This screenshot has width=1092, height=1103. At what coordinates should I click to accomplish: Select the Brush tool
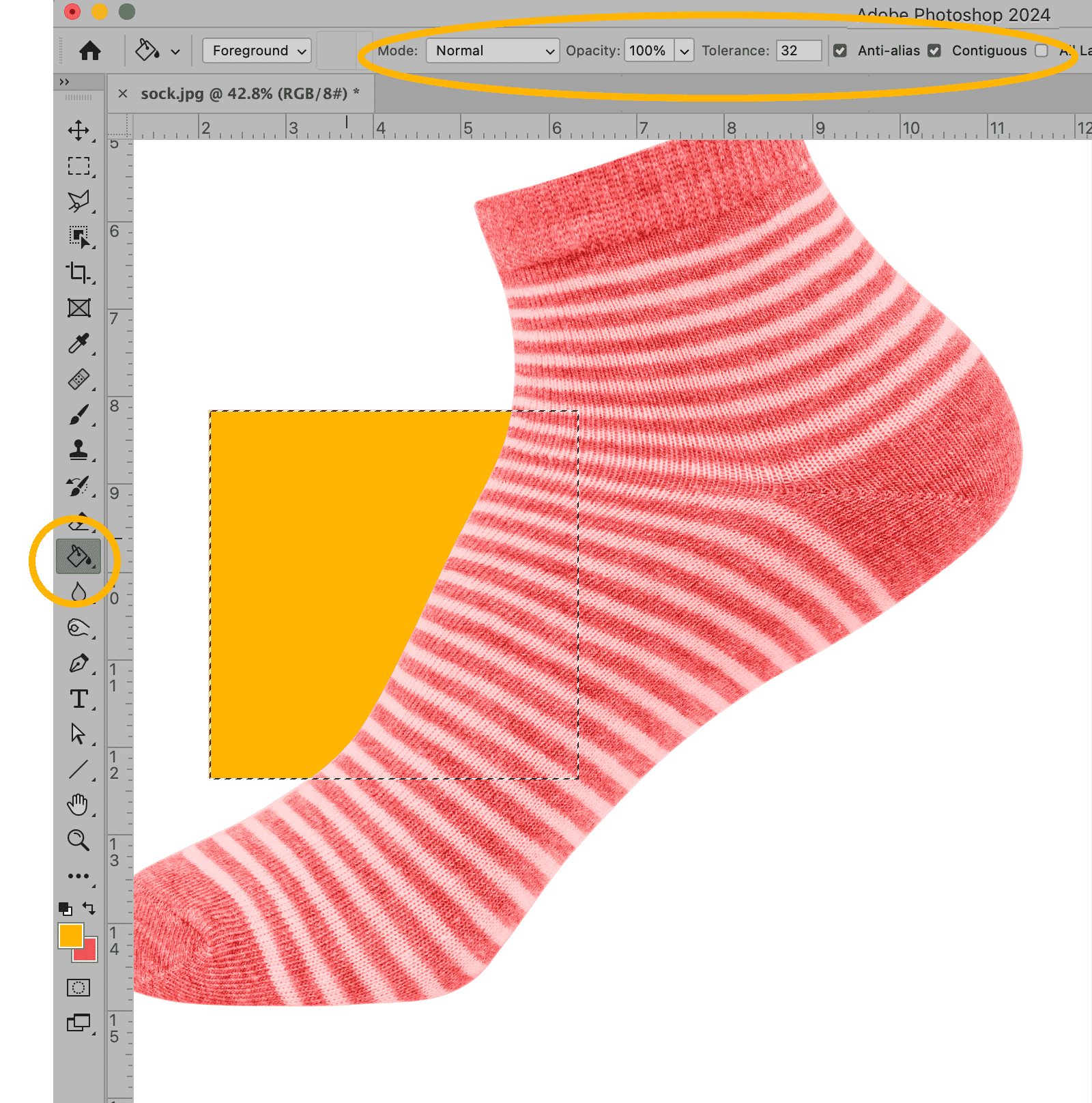tap(78, 414)
